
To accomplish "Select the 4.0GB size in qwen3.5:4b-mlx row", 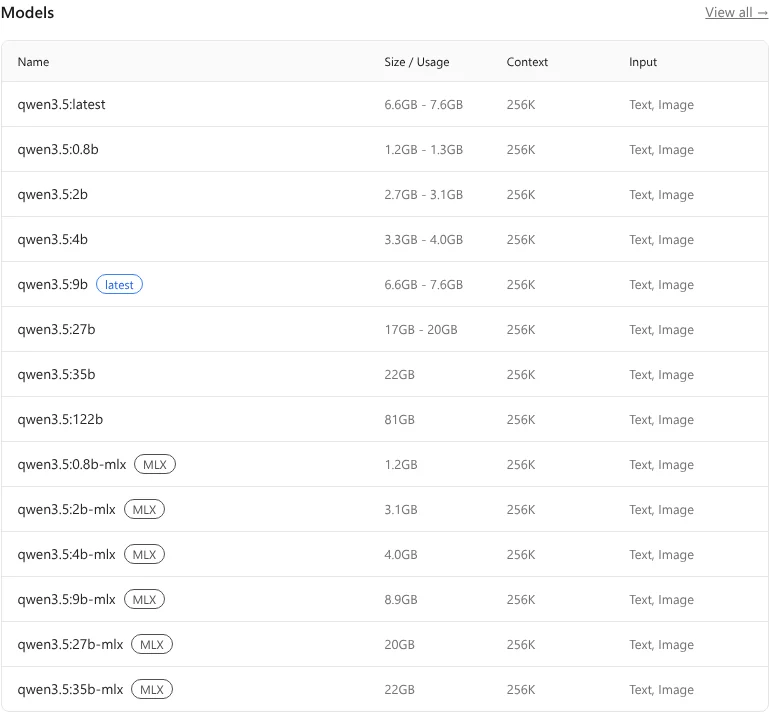I will (x=401, y=554).
